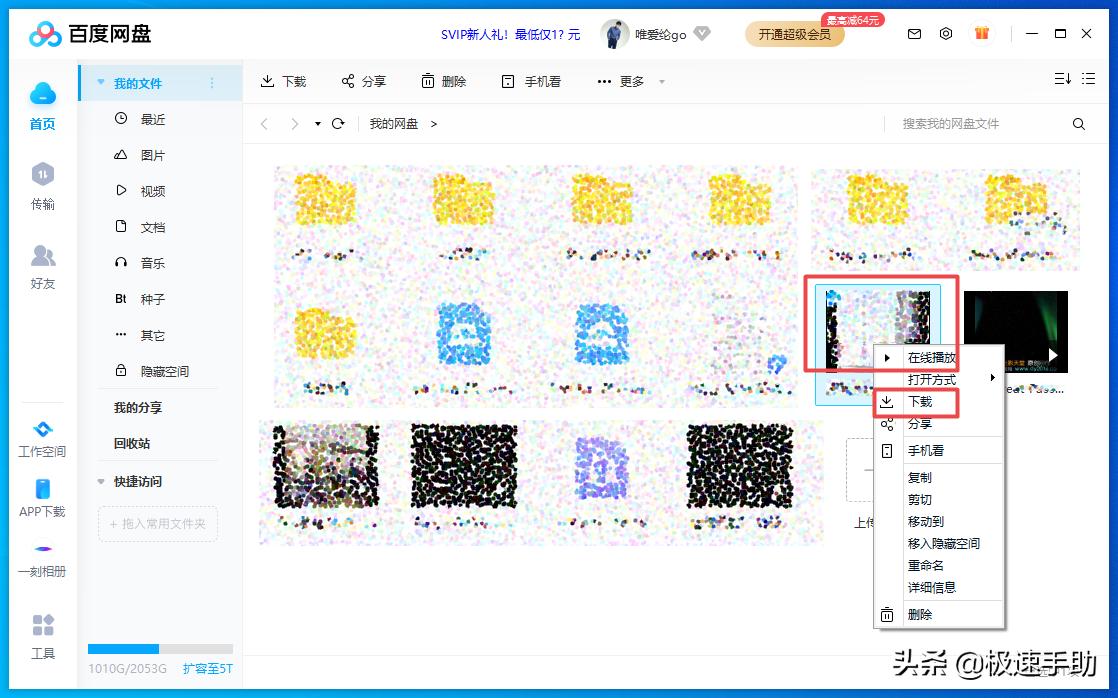This screenshot has width=1118, height=698.
Task: Choose 在线播放 in context menu
Action: [x=939, y=357]
